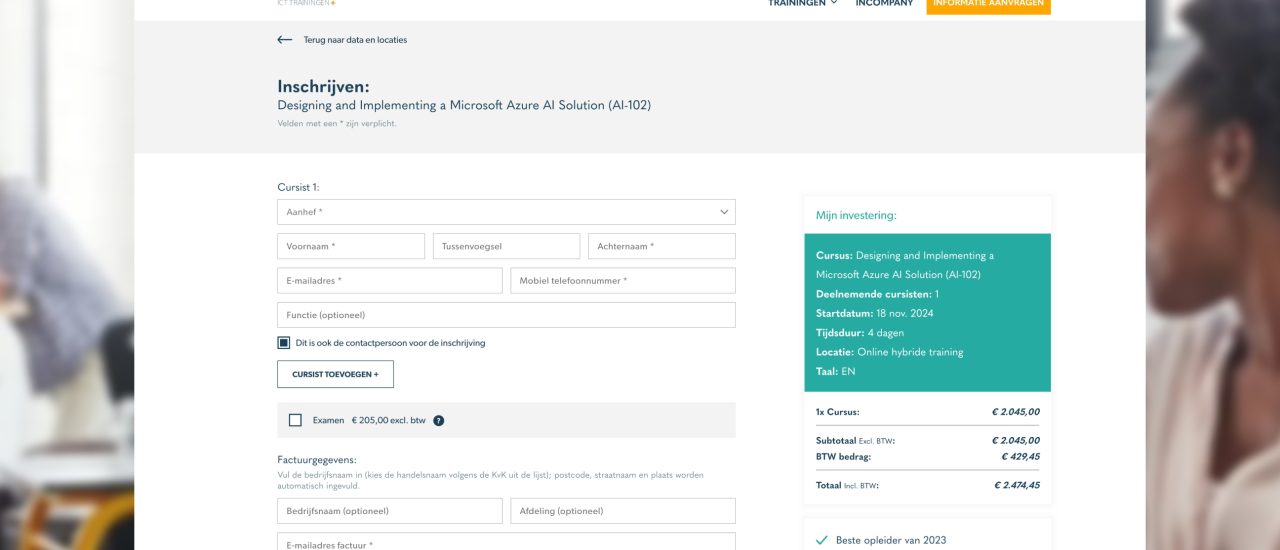1280x550 pixels.
Task: Enable the Examen € 205,00 checkbox
Action: [295, 420]
